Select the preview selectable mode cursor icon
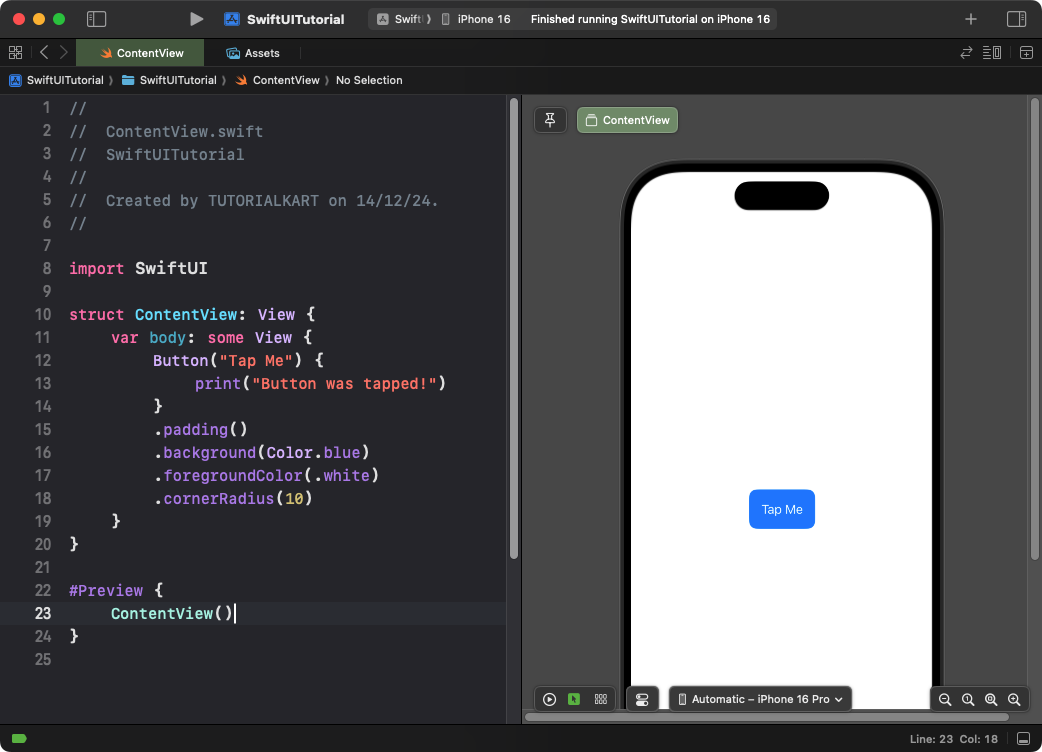Image resolution: width=1042 pixels, height=752 pixels. 574,699
